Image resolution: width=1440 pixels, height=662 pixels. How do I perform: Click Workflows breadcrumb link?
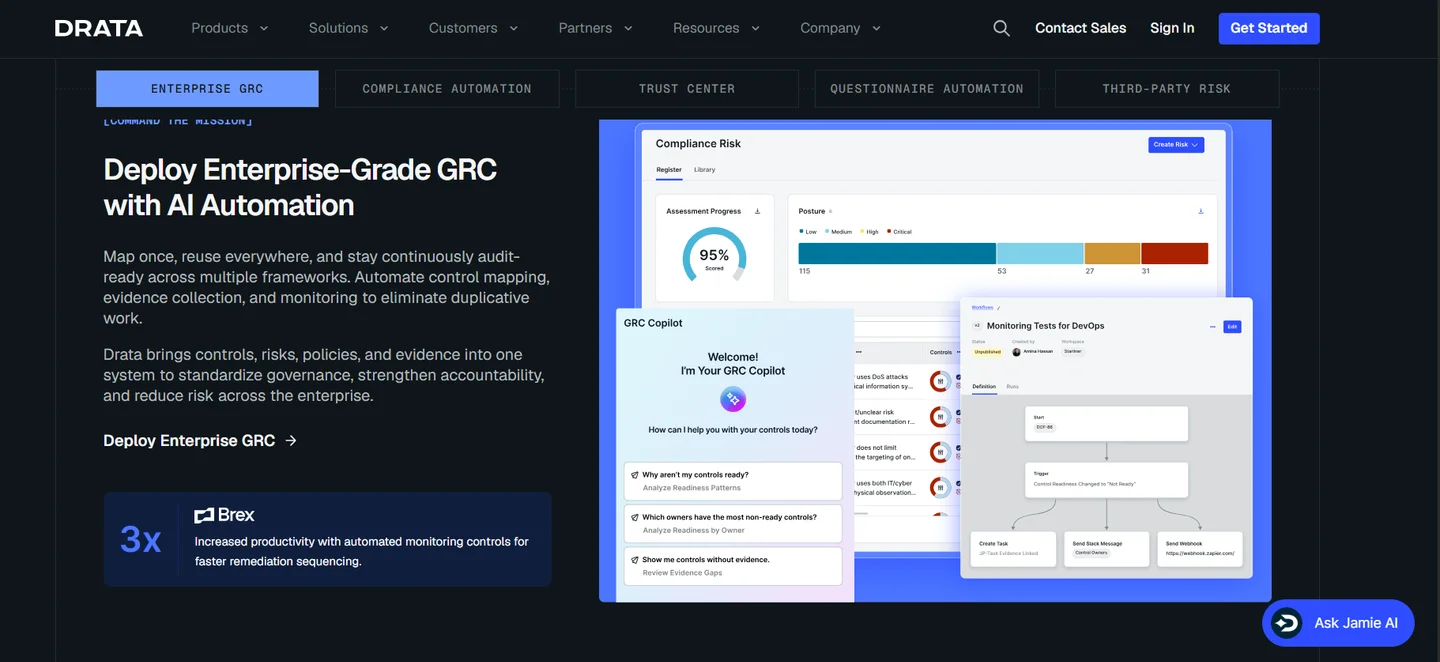(982, 308)
